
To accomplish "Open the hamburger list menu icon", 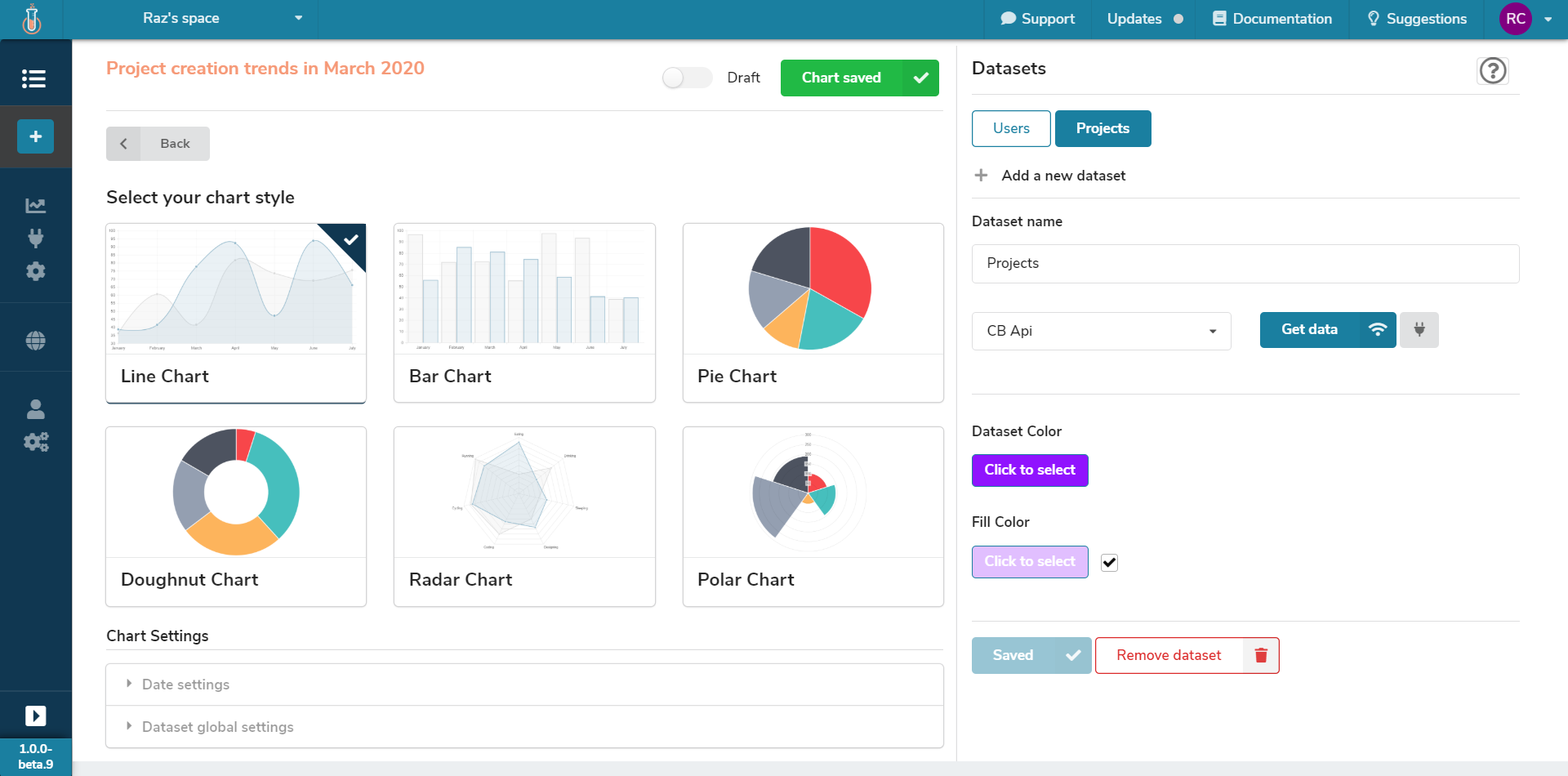I will [x=33, y=78].
